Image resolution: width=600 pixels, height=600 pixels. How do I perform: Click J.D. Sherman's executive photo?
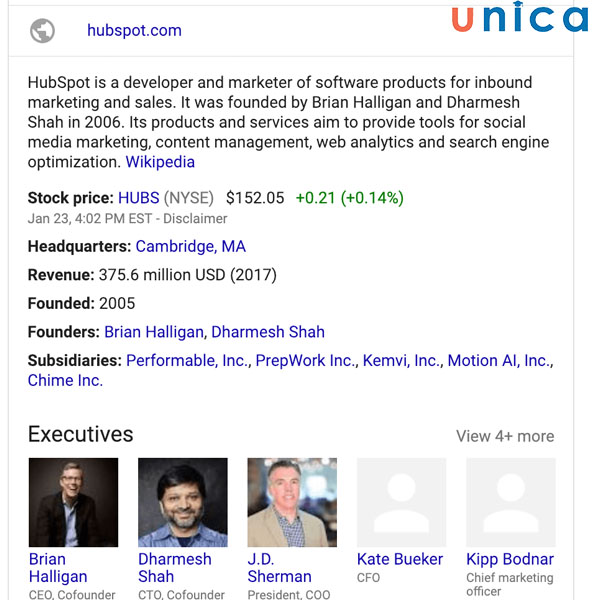click(292, 502)
